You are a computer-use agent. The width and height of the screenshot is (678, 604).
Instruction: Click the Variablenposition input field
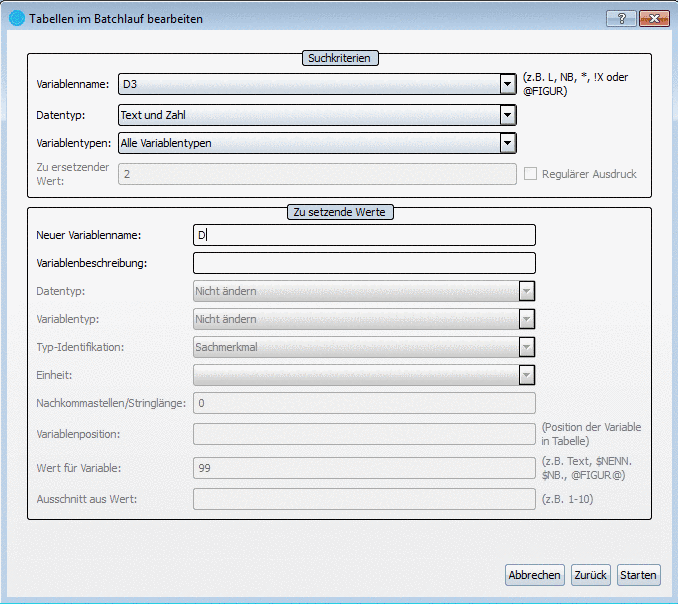pyautogui.click(x=364, y=433)
